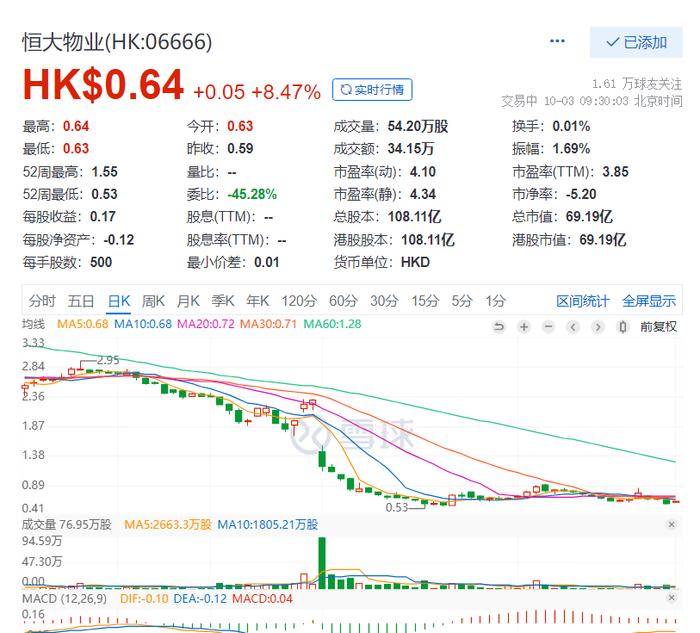Open the 全屏显示 fullscreen link

click(649, 301)
